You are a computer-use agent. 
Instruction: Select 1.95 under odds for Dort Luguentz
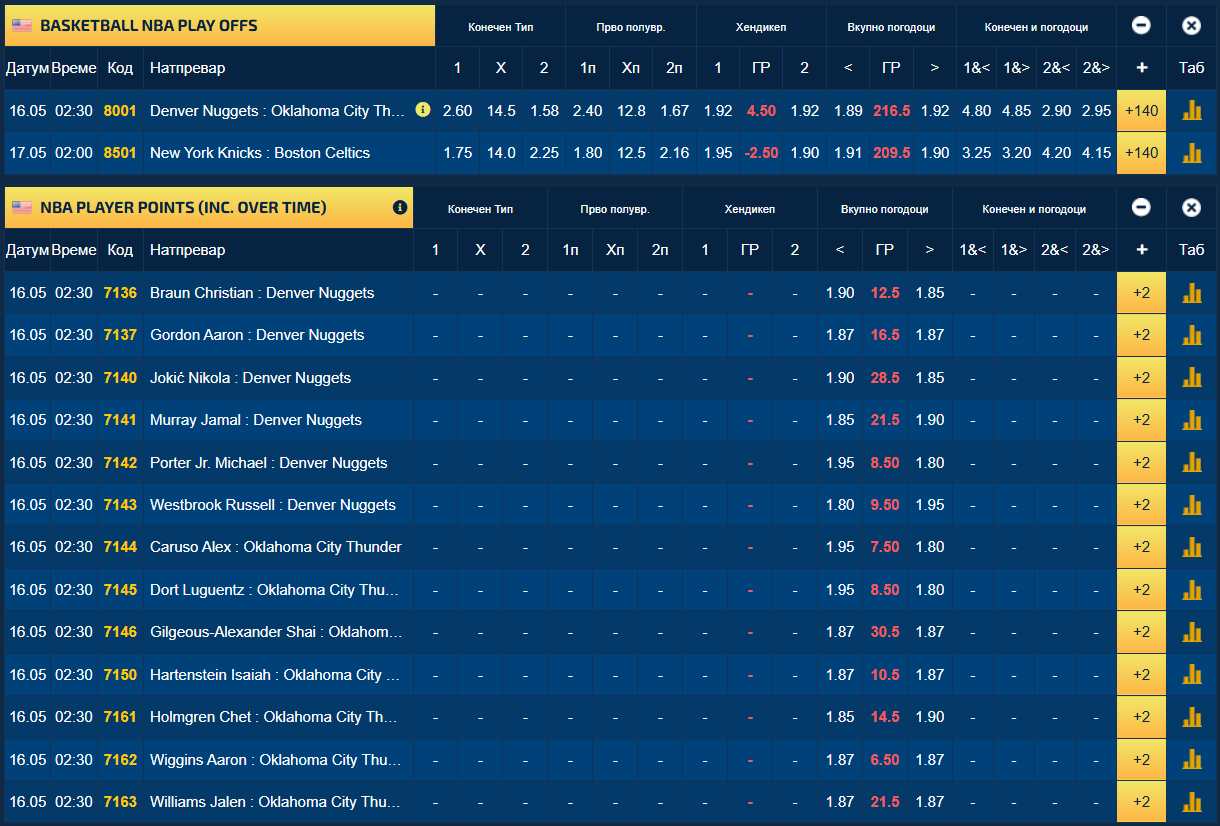840,590
